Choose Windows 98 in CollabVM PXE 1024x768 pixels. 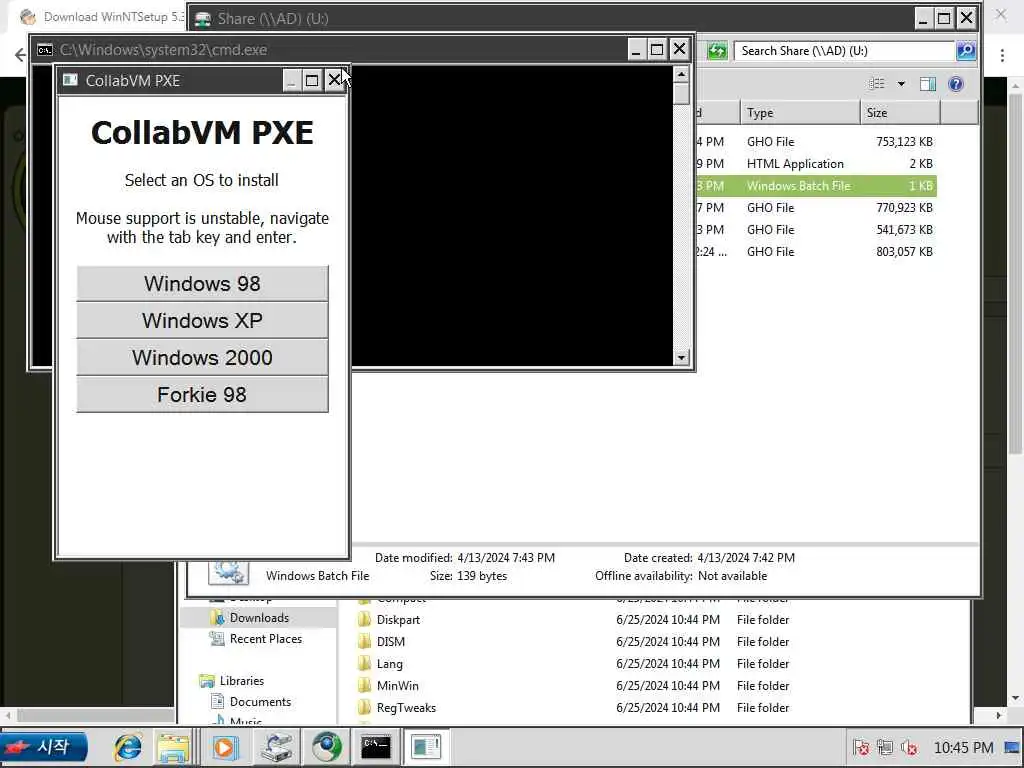point(202,283)
